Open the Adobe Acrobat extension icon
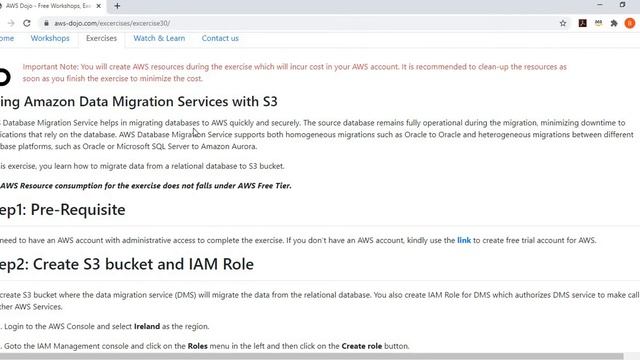 pos(583,23)
